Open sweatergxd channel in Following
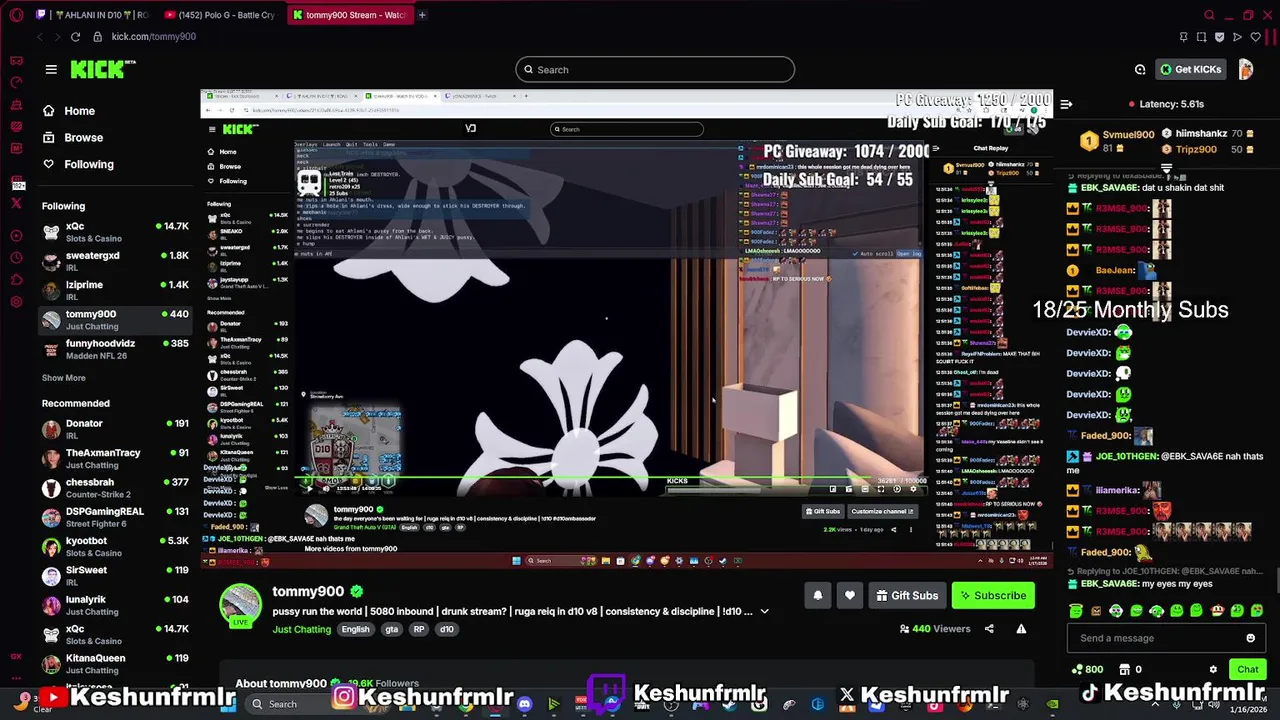Screen dimensions: 1280x720 pyautogui.click(x=115, y=261)
